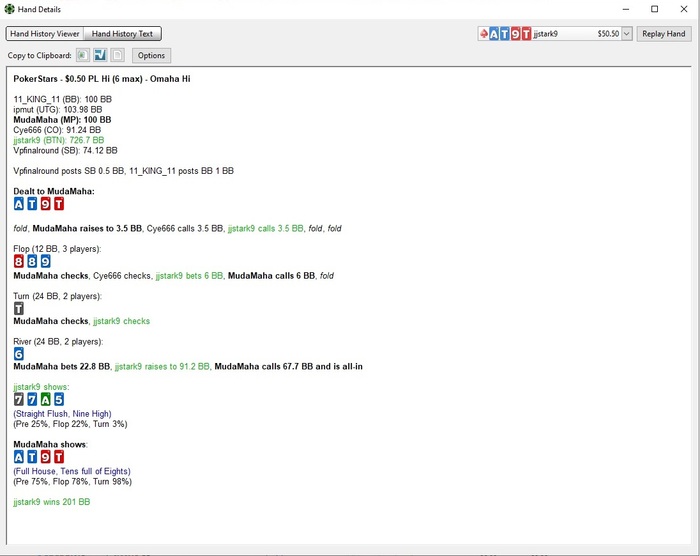Click 'jjstark9 raises to 91.2 BB' text
The image size is (700, 556).
[162, 367]
